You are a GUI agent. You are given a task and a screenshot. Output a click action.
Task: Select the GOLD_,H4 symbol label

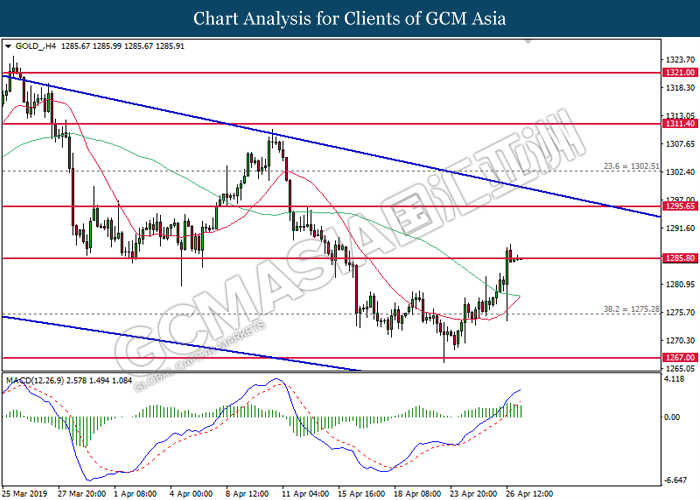[x=35, y=46]
